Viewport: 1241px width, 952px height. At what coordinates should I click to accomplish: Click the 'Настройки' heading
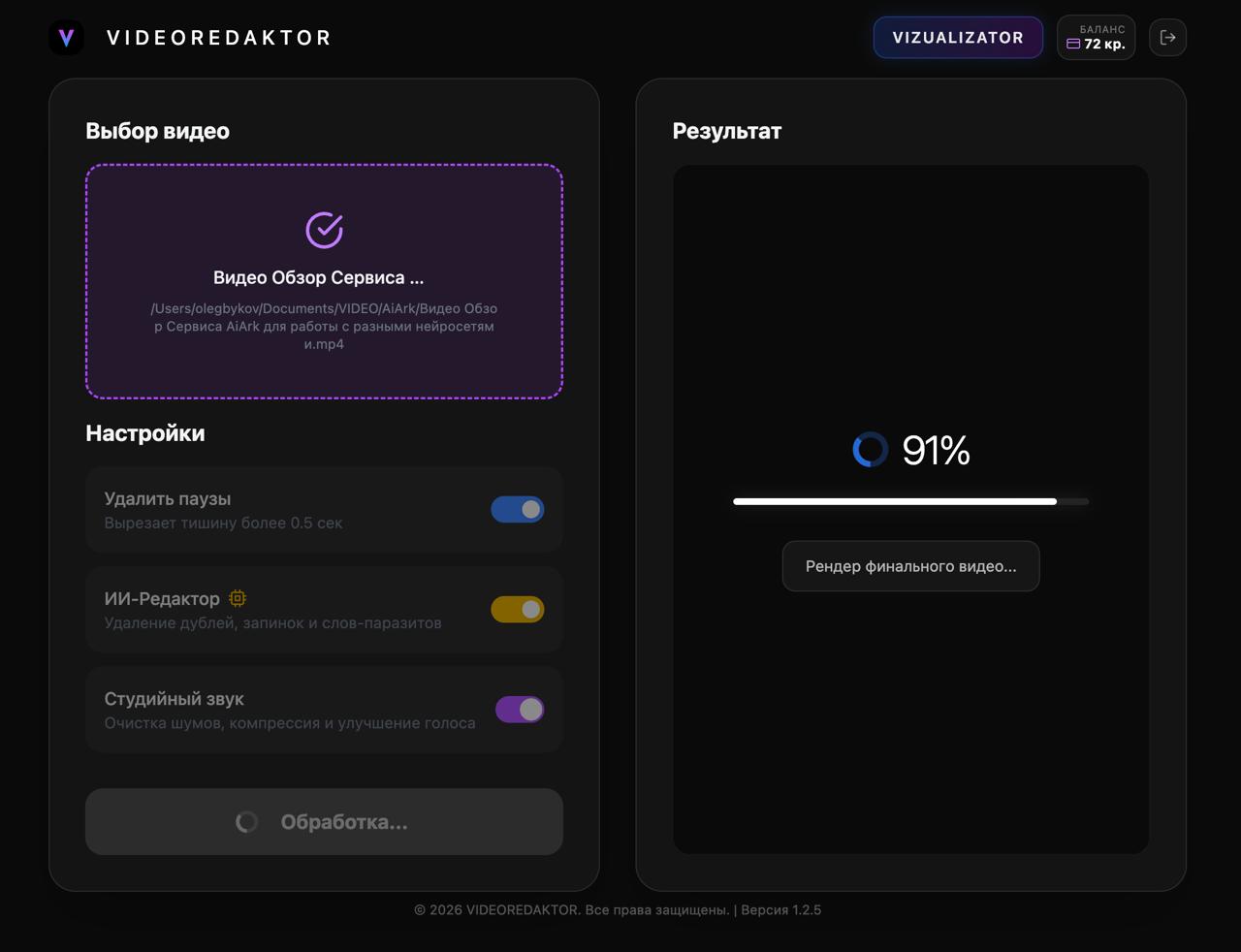(x=145, y=433)
